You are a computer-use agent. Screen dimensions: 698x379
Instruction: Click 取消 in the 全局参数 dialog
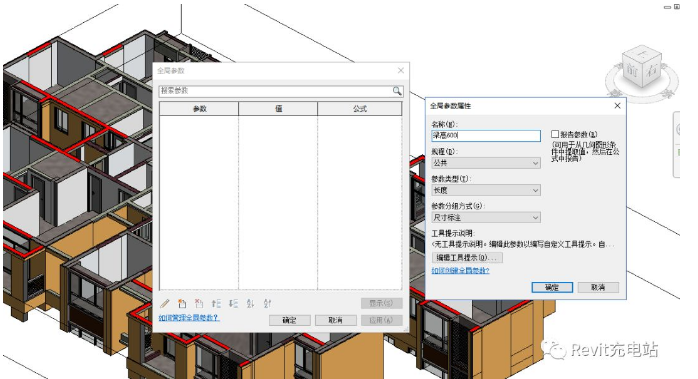(x=335, y=320)
